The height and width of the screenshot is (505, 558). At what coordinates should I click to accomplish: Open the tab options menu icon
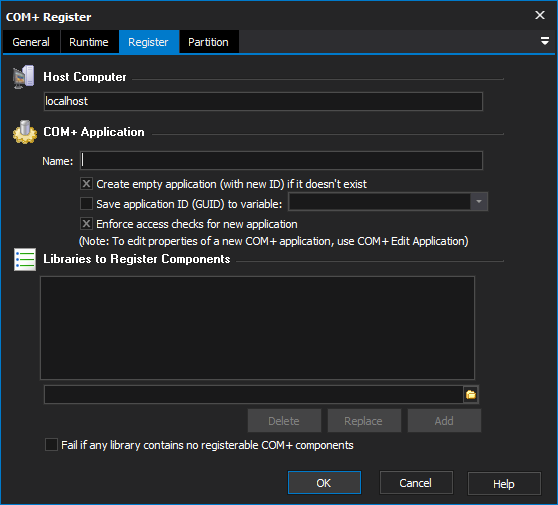[544, 41]
